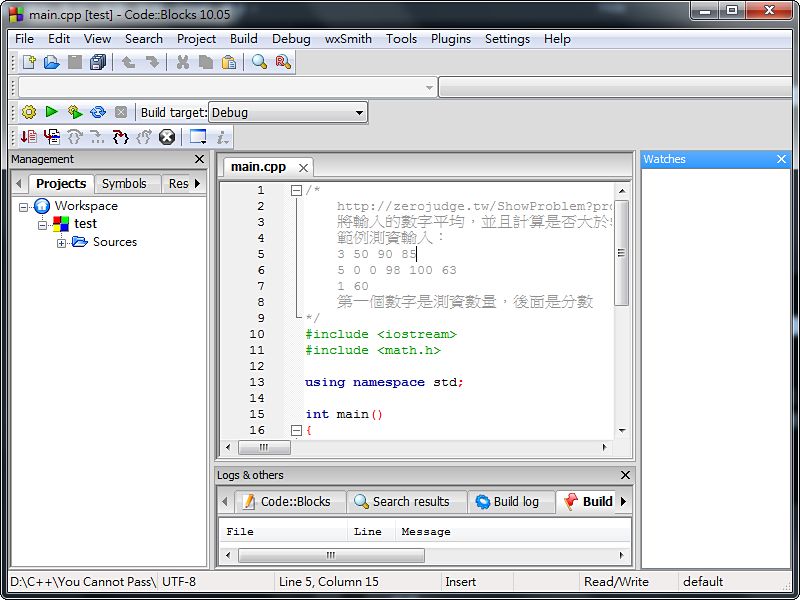This screenshot has height=600, width=800.
Task: Select the Sources folder in tree
Action: pyautogui.click(x=115, y=242)
